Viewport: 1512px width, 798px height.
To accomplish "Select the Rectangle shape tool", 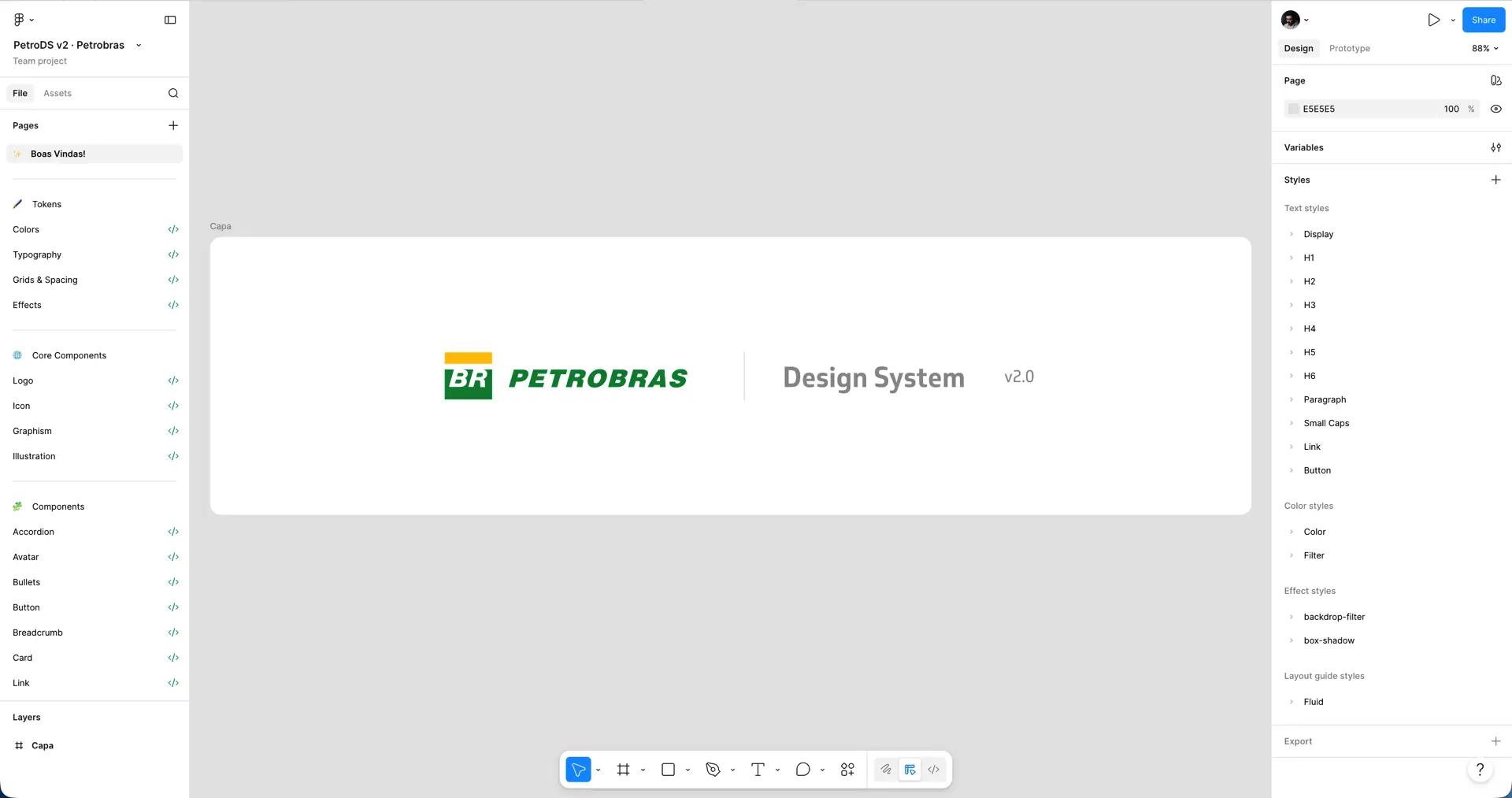I will pyautogui.click(x=668, y=770).
